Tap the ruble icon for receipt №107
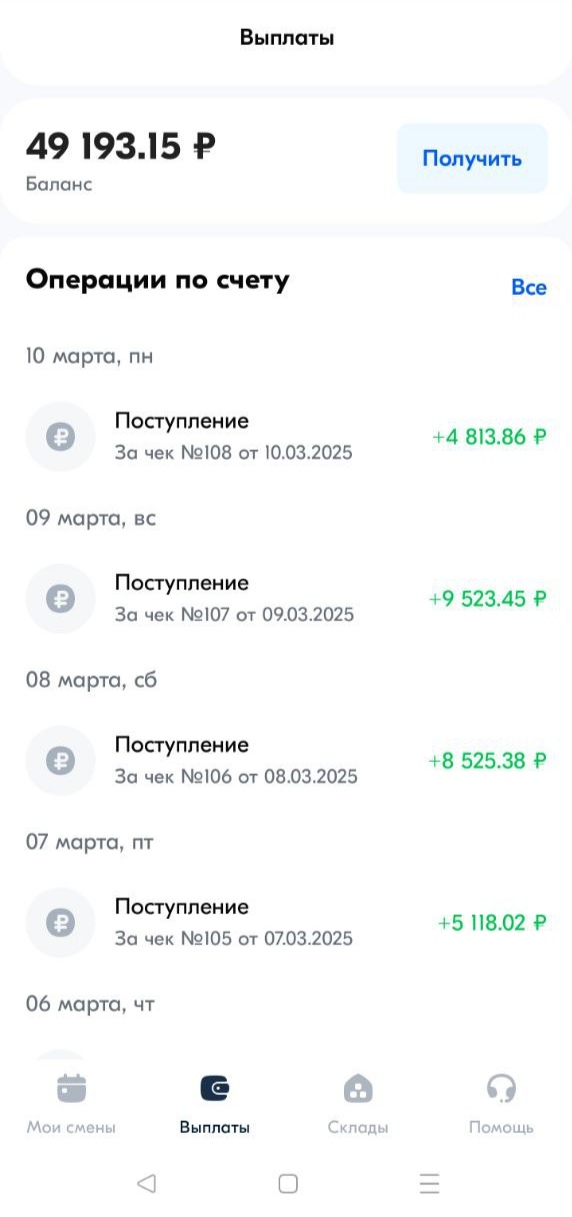 [x=60, y=599]
